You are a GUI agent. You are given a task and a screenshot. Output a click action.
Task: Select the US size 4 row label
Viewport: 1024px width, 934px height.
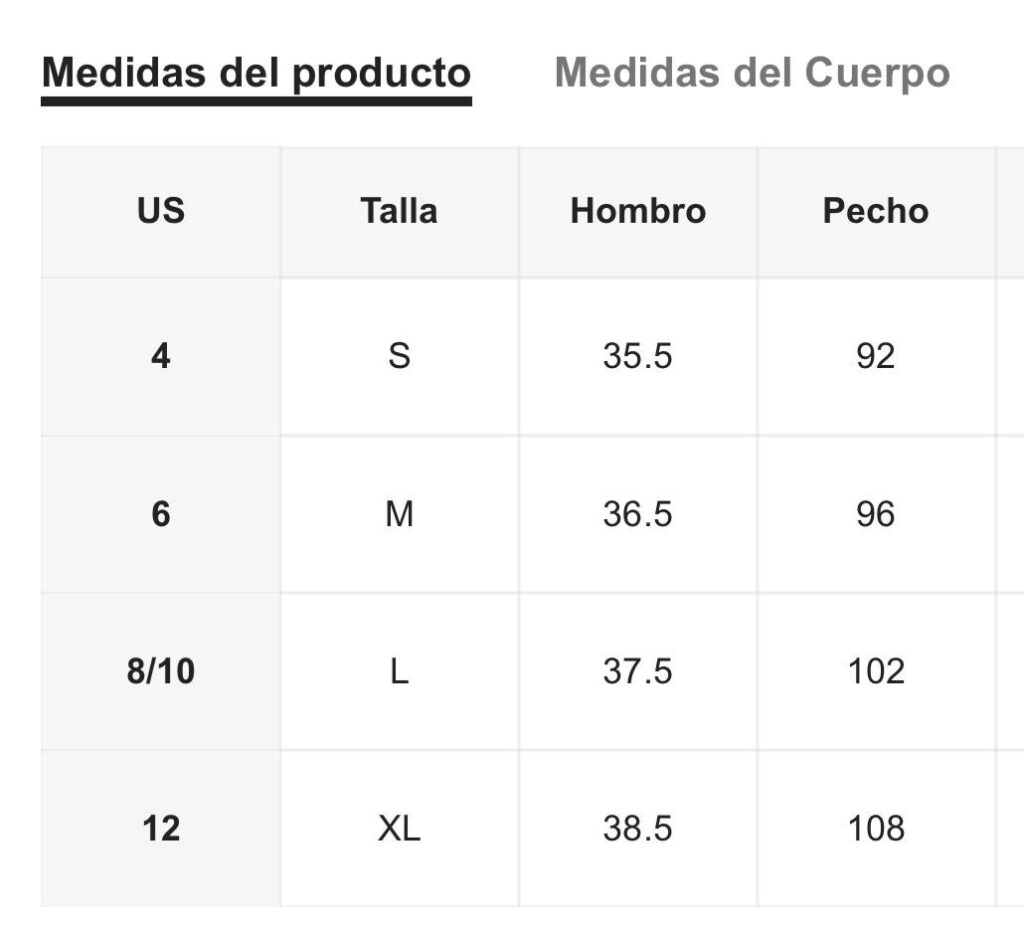(x=161, y=357)
